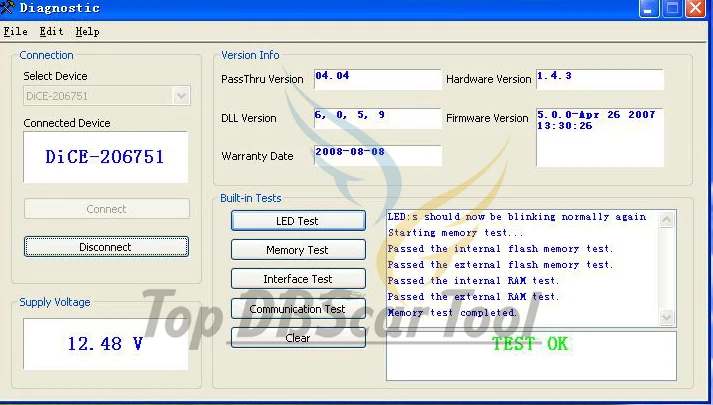Image resolution: width=713 pixels, height=405 pixels.
Task: Click the log scrollbar up arrow
Action: (x=667, y=220)
